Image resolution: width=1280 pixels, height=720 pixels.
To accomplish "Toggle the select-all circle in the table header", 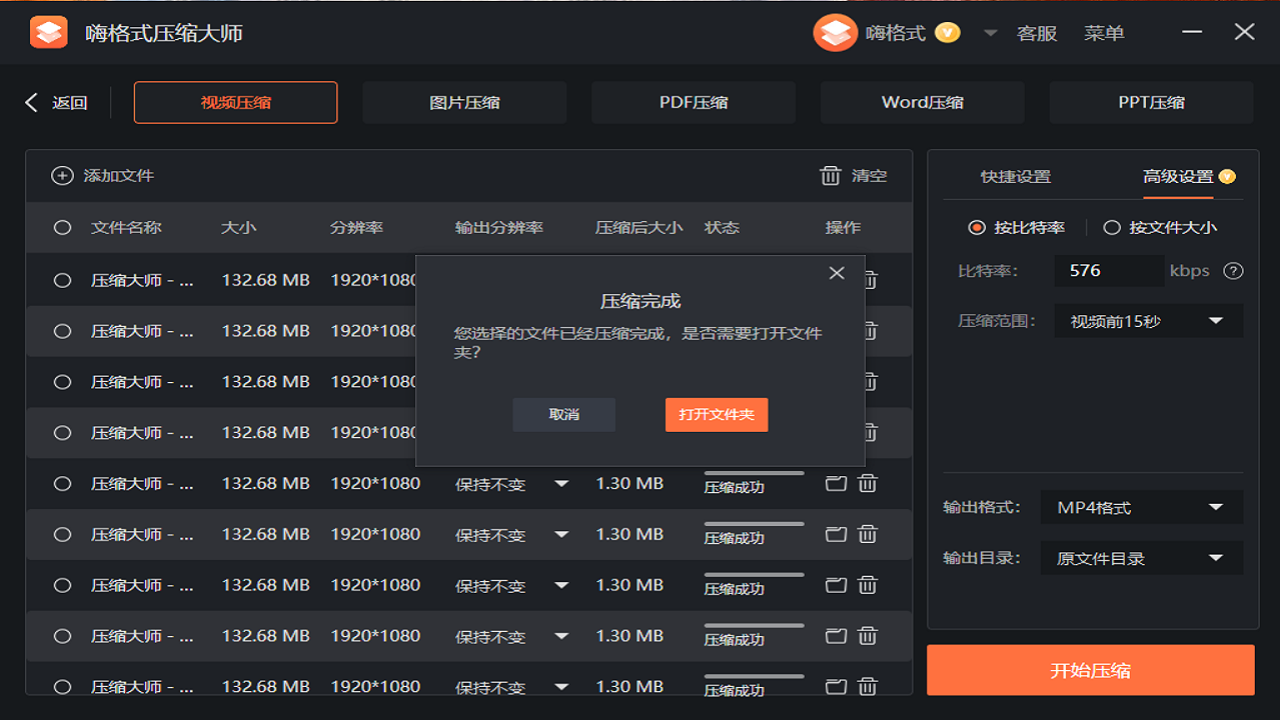I will coord(62,228).
